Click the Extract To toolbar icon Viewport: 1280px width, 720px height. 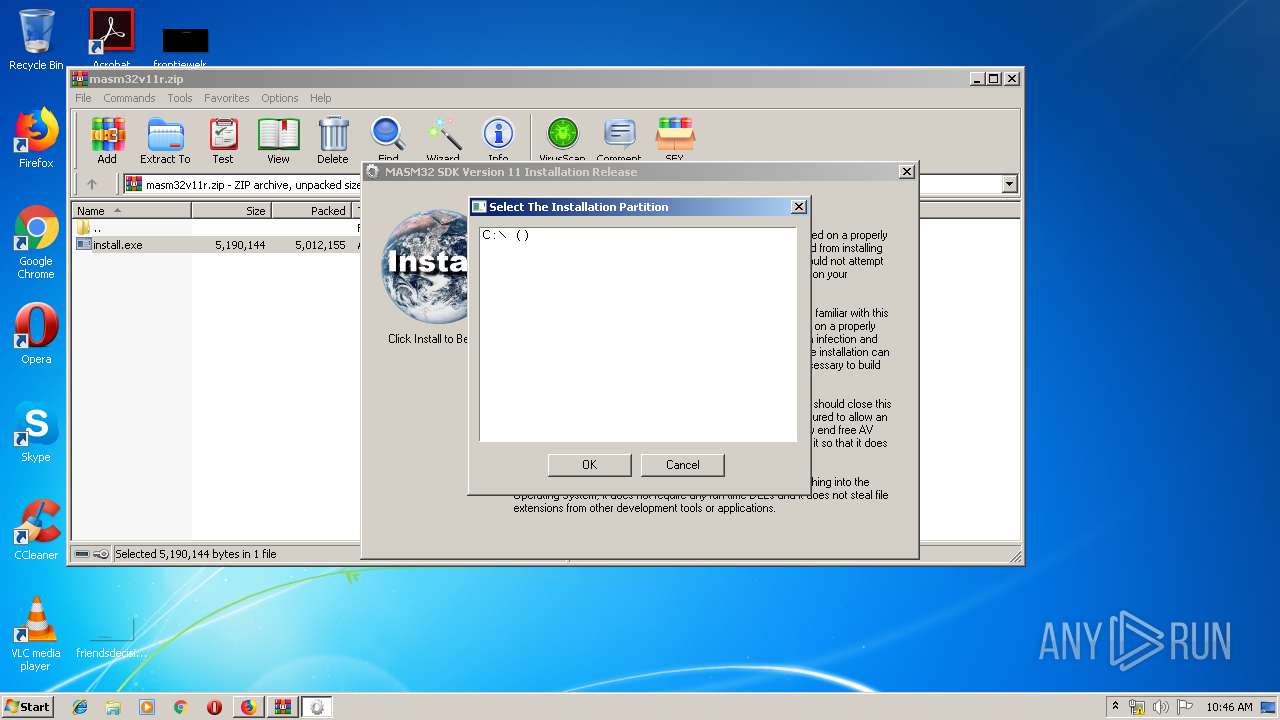(x=165, y=140)
